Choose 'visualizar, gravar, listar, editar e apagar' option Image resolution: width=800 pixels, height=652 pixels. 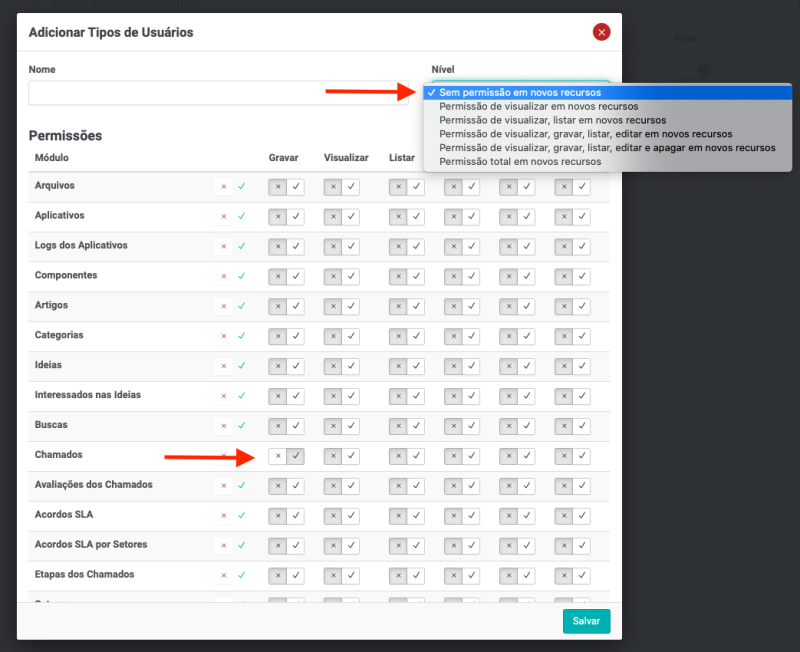607,147
